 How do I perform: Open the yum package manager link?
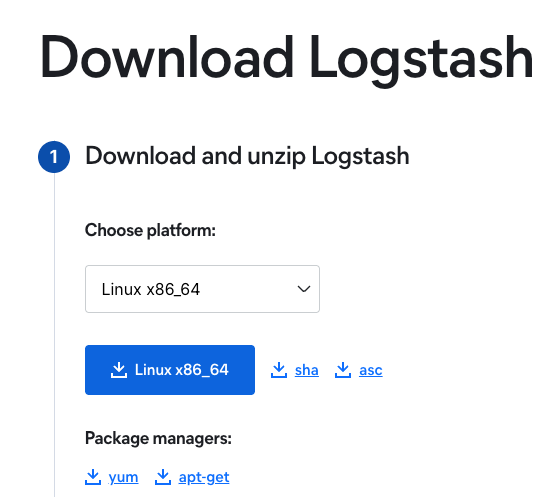click(x=123, y=478)
